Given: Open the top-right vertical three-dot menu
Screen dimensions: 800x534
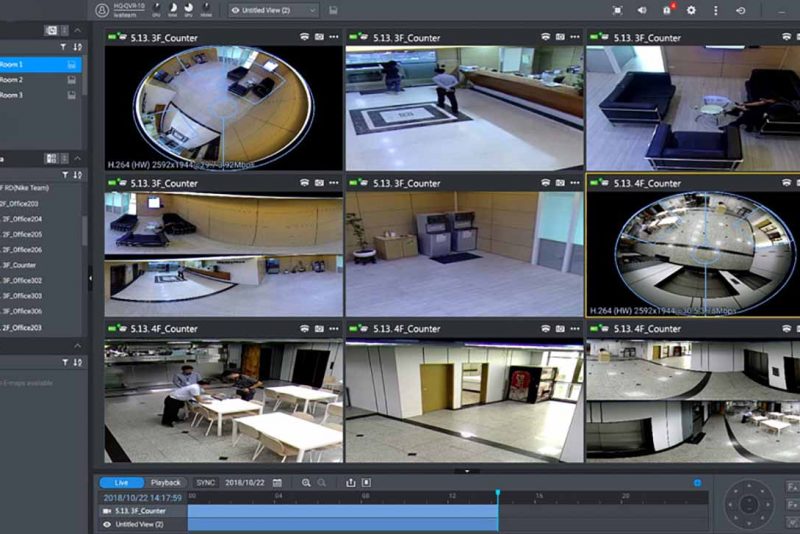Looking at the screenshot, I should point(715,10).
